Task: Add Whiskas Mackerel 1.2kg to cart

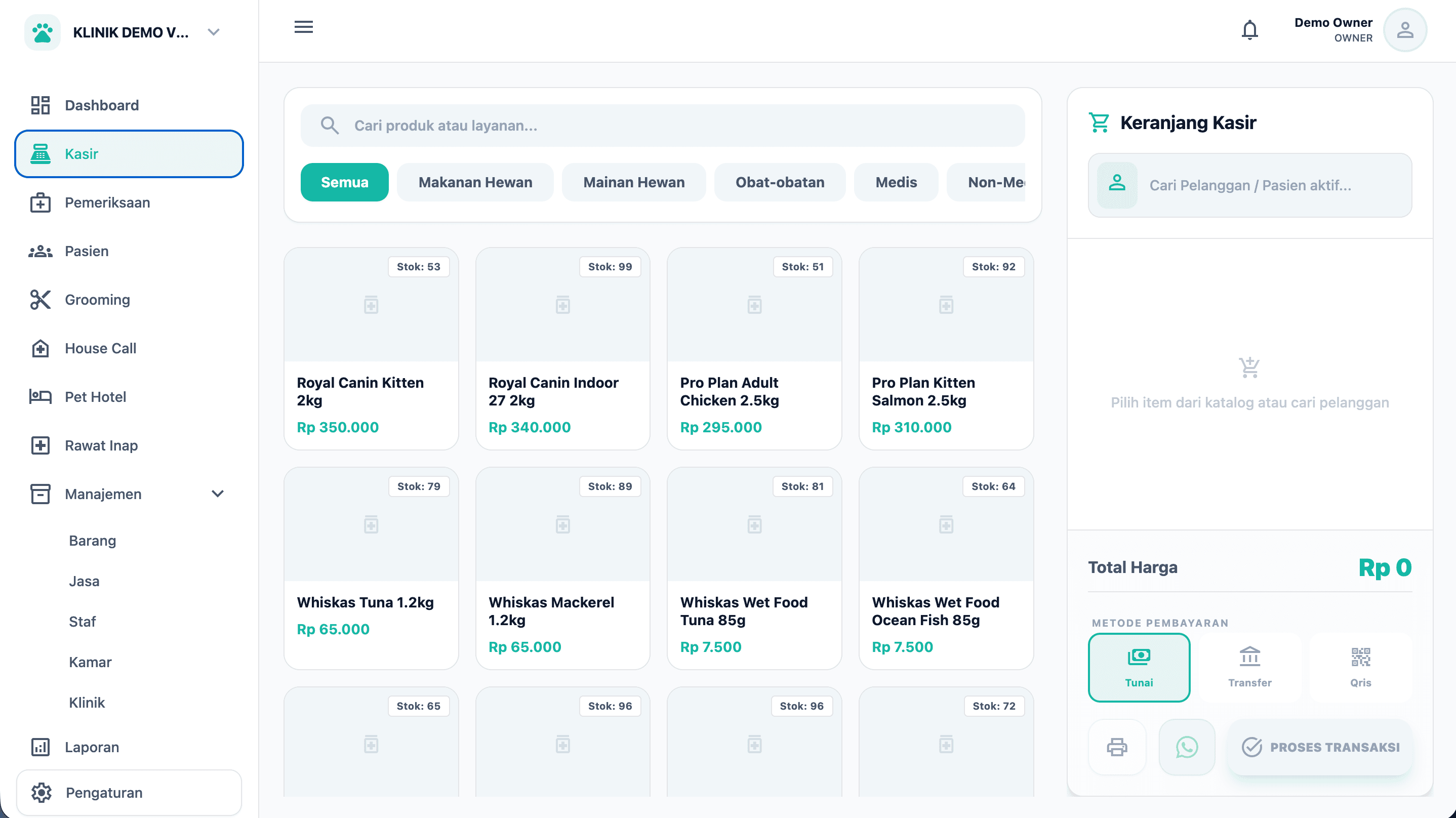Action: pos(562,568)
